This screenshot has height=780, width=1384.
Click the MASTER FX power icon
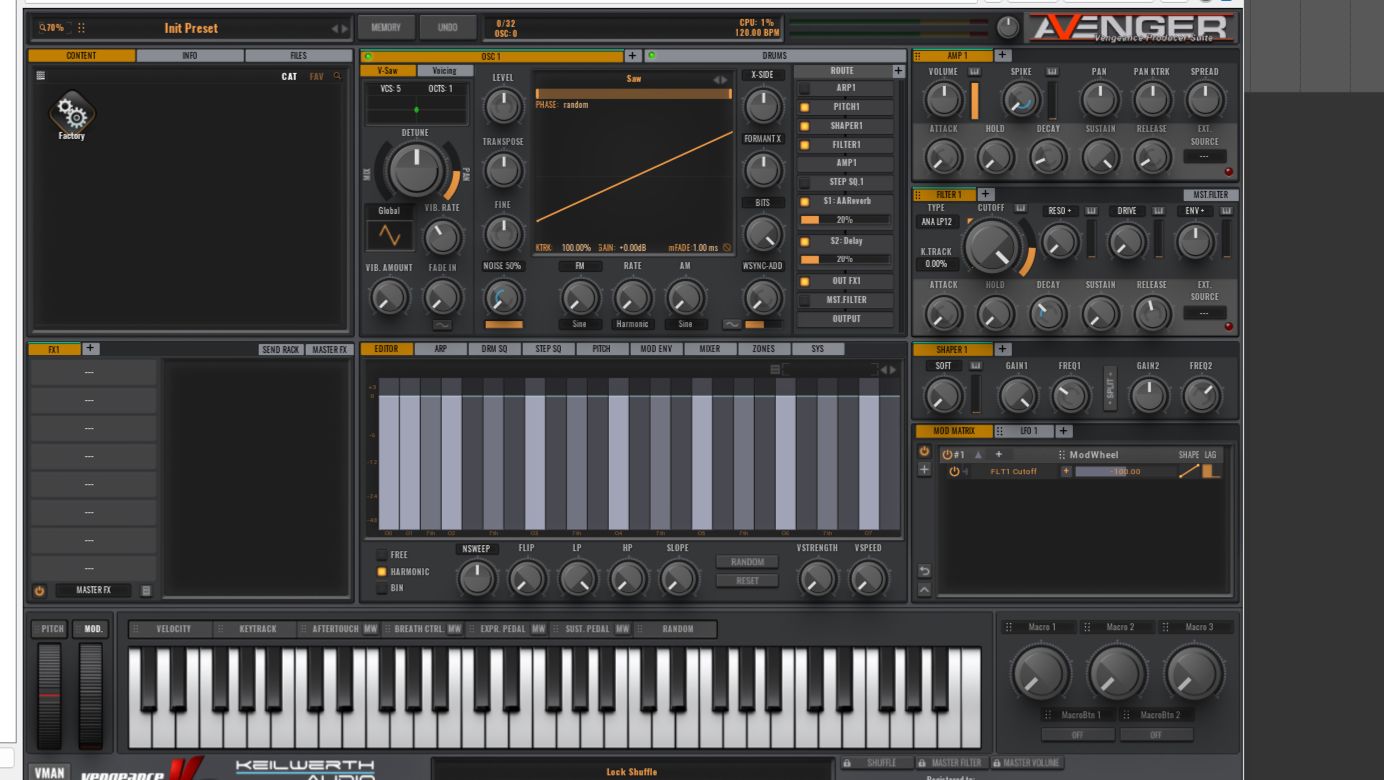(40, 591)
